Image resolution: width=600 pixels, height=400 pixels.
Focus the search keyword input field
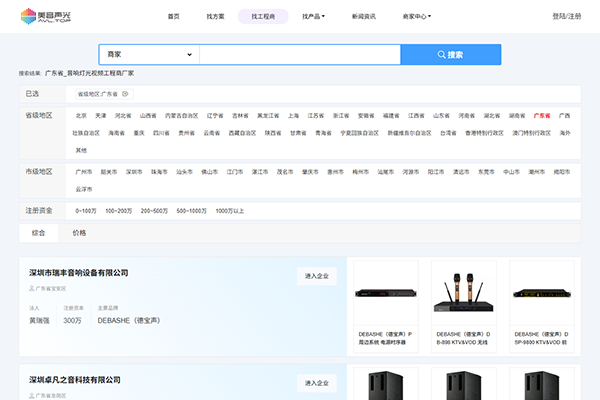click(x=300, y=54)
